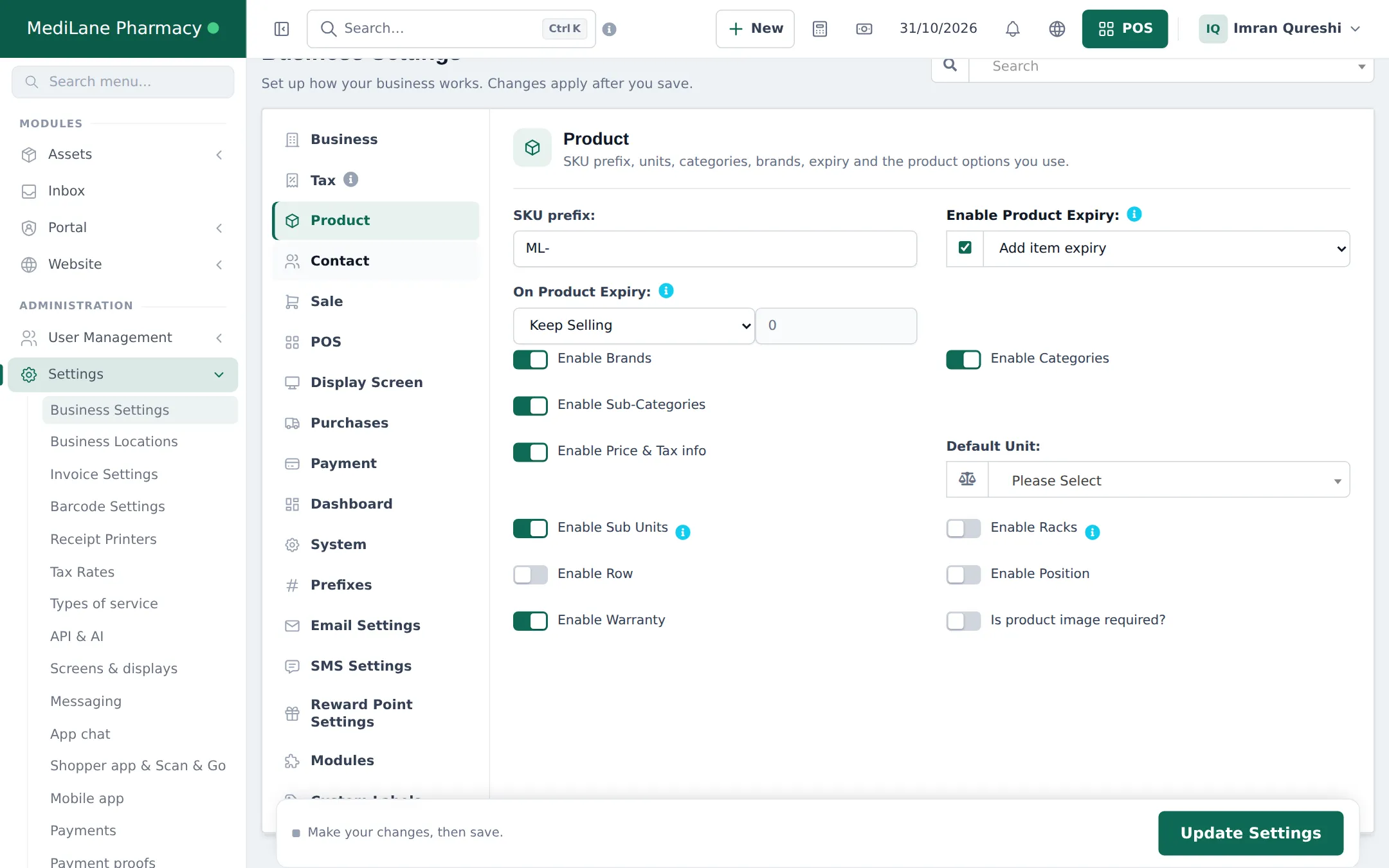Open the Business settings tab
Image resolution: width=1389 pixels, height=868 pixels.
click(376, 140)
